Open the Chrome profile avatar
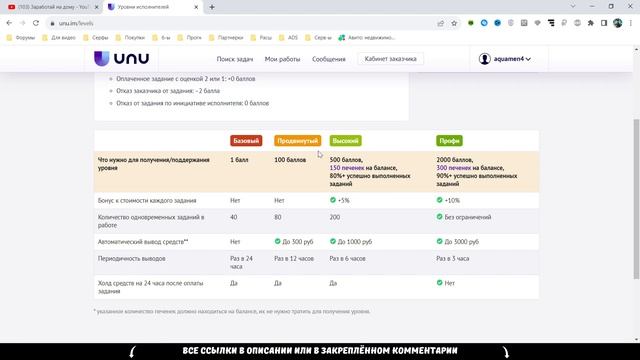The width and height of the screenshot is (640, 360). [618, 23]
